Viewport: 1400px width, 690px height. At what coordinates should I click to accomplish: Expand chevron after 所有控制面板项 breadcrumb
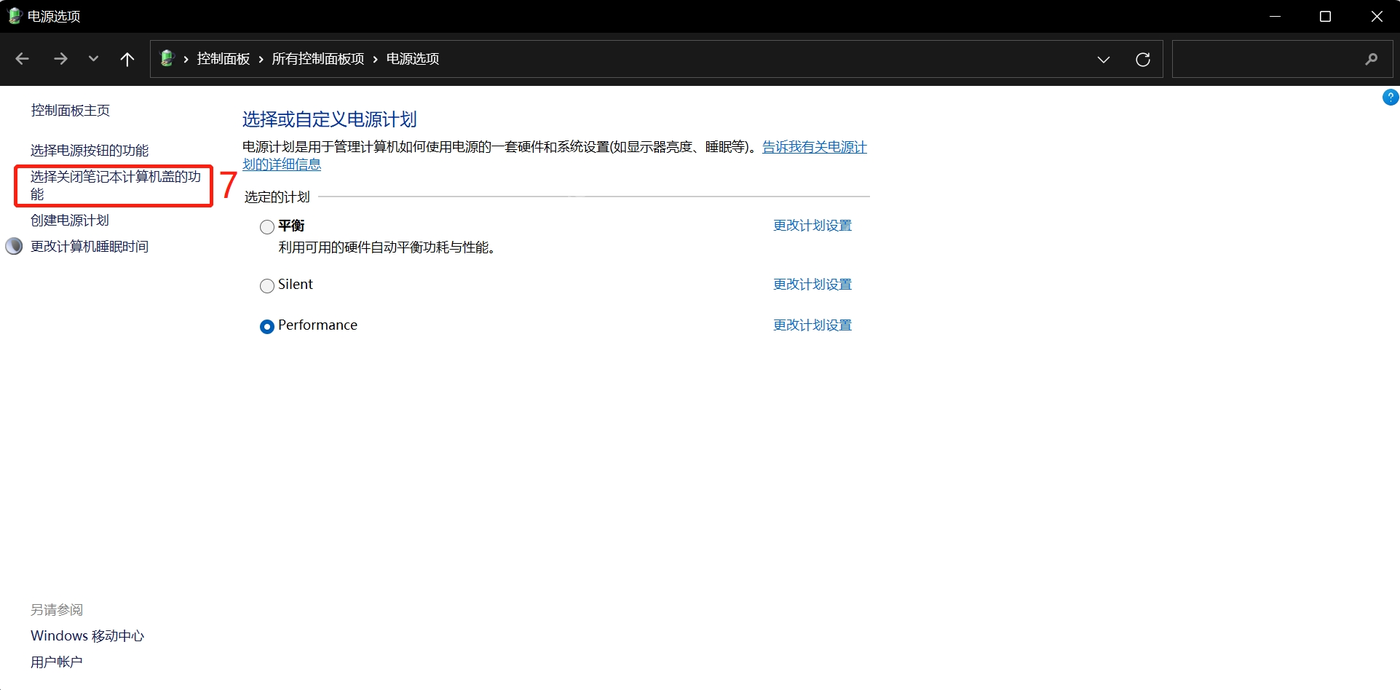(376, 59)
